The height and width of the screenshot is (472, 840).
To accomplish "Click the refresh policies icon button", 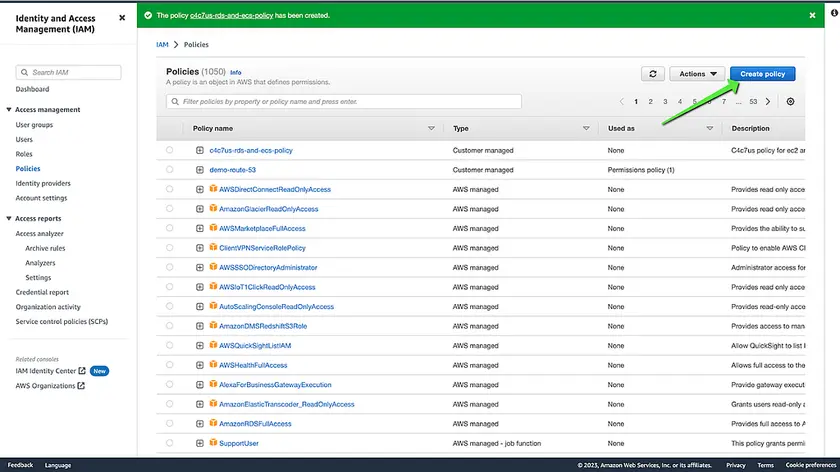I will [x=652, y=74].
